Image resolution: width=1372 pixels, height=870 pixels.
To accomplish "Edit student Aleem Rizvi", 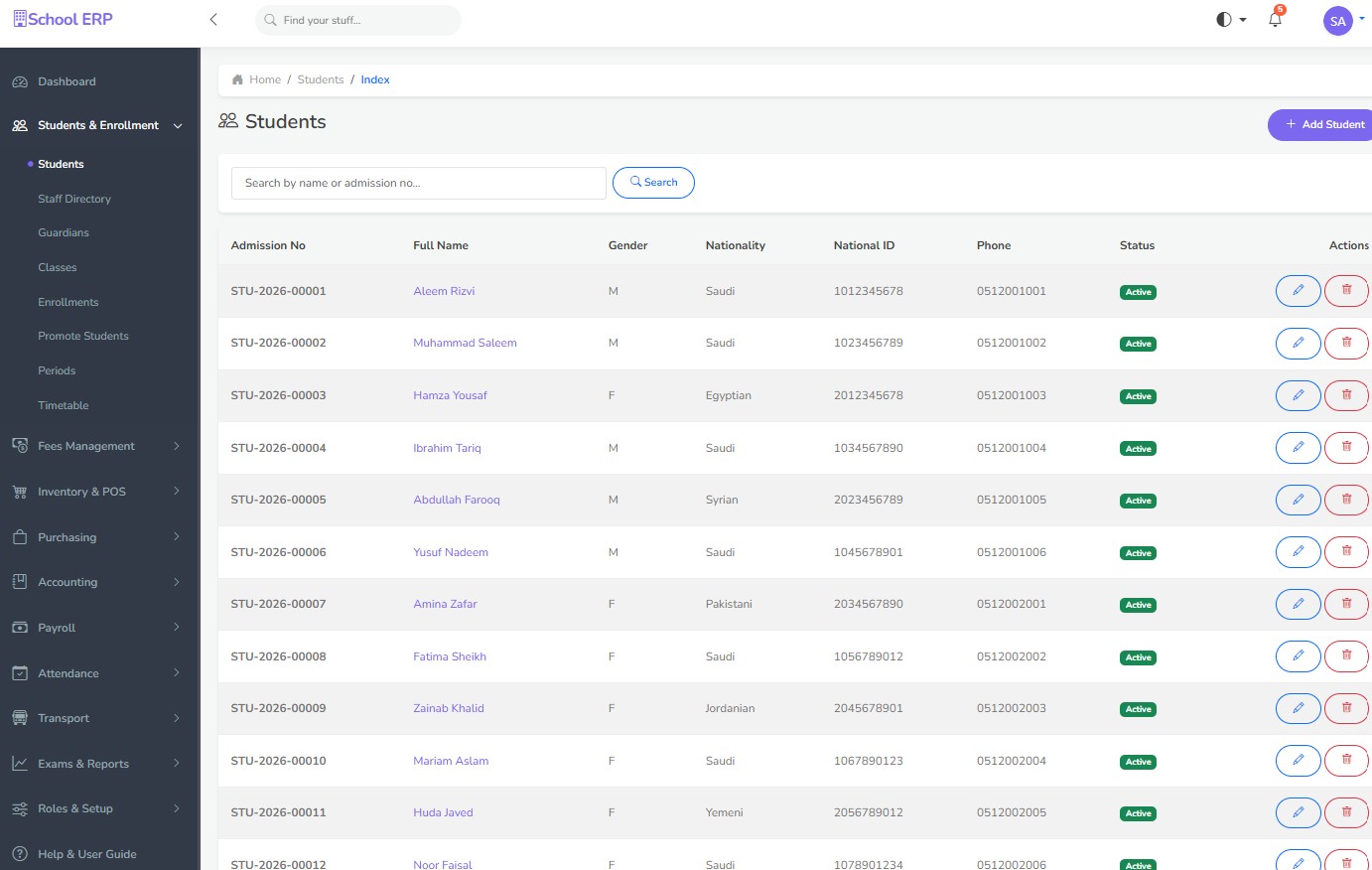I will [x=1298, y=291].
